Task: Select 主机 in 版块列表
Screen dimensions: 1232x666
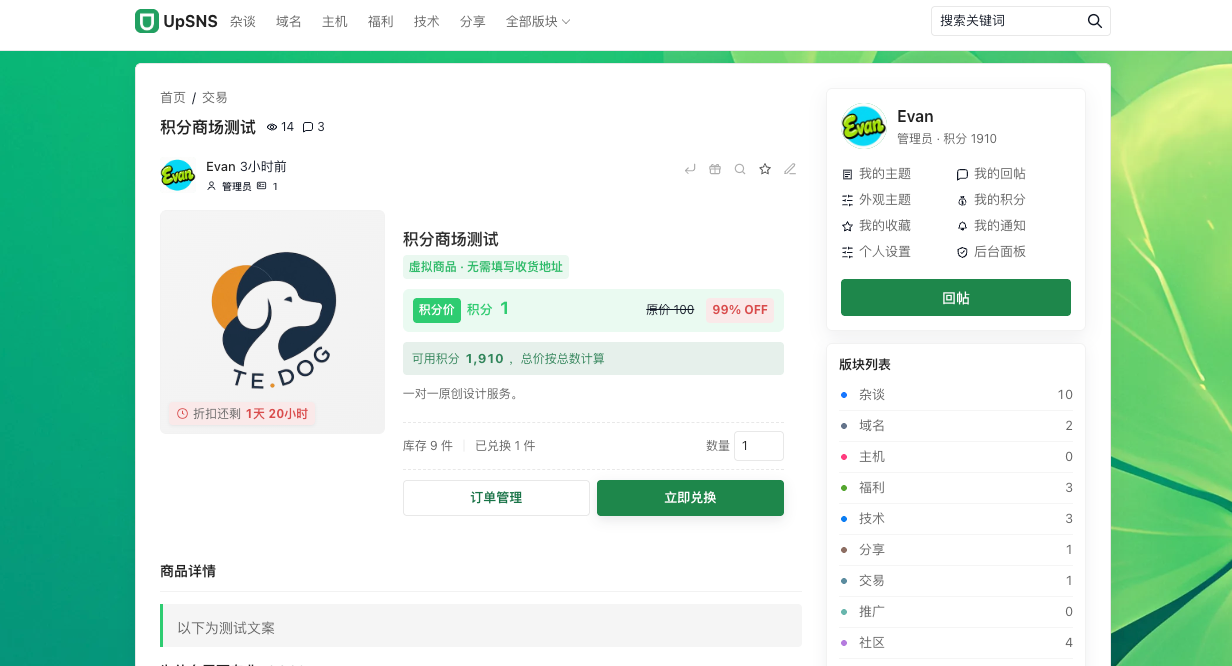Action: tap(956, 457)
